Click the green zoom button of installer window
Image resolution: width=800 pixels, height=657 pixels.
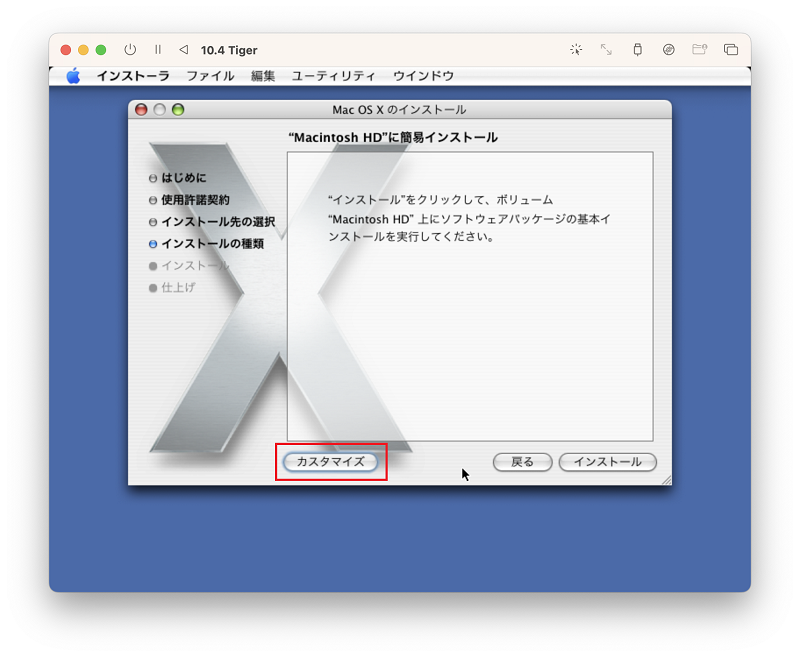pos(178,110)
